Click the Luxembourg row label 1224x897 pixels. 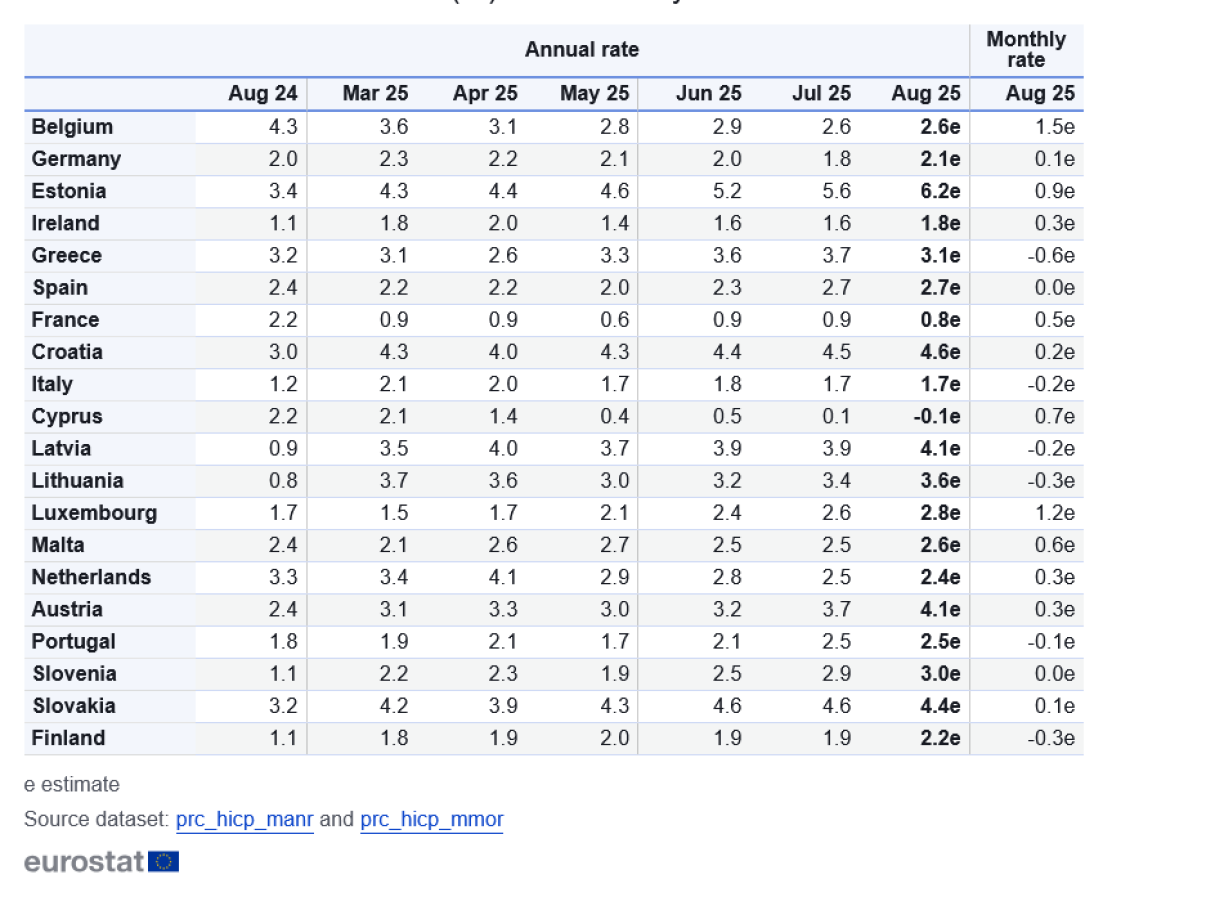click(94, 513)
